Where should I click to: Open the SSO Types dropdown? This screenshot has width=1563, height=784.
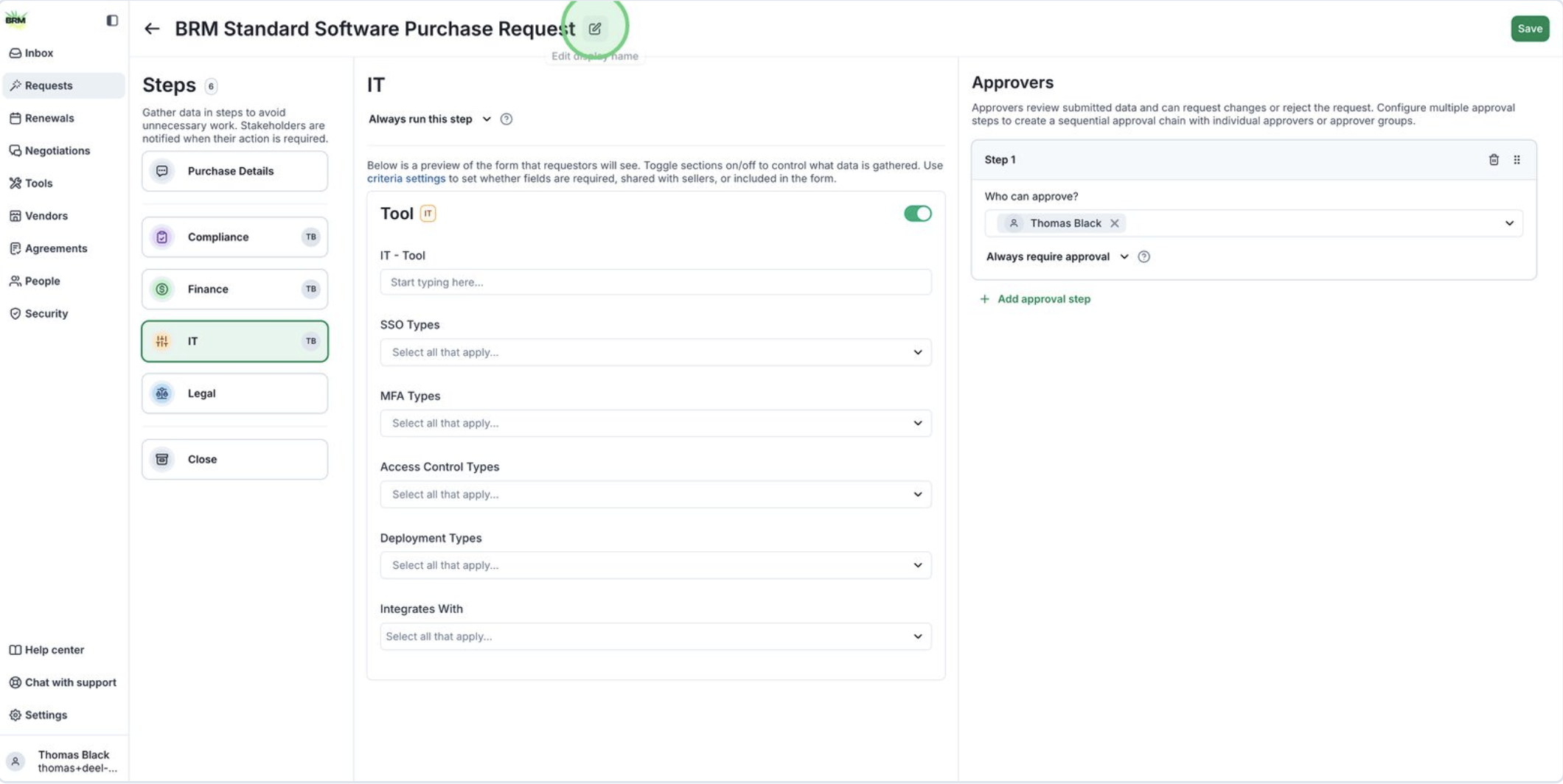pos(655,352)
